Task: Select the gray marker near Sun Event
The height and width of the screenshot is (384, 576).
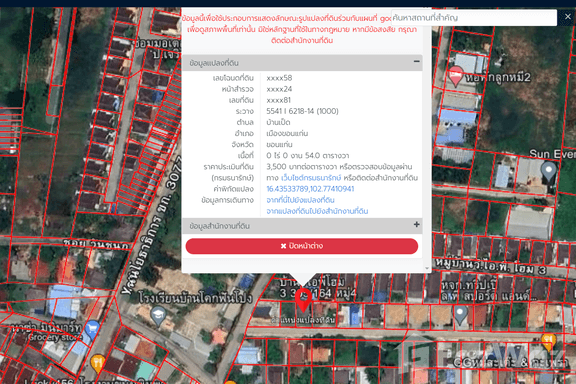Action: [x=549, y=172]
